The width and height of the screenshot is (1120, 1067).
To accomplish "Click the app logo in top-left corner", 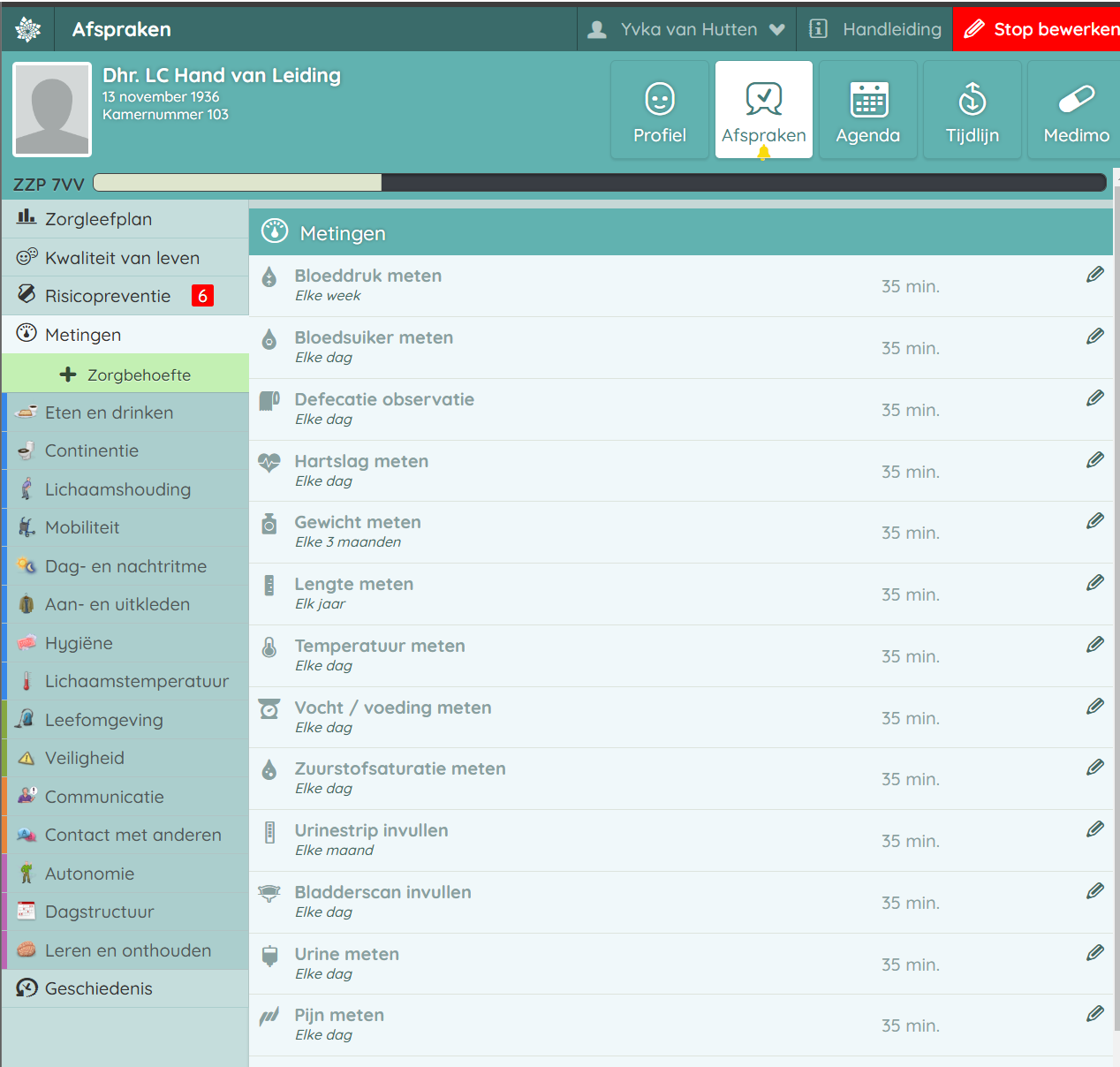I will 28,29.
